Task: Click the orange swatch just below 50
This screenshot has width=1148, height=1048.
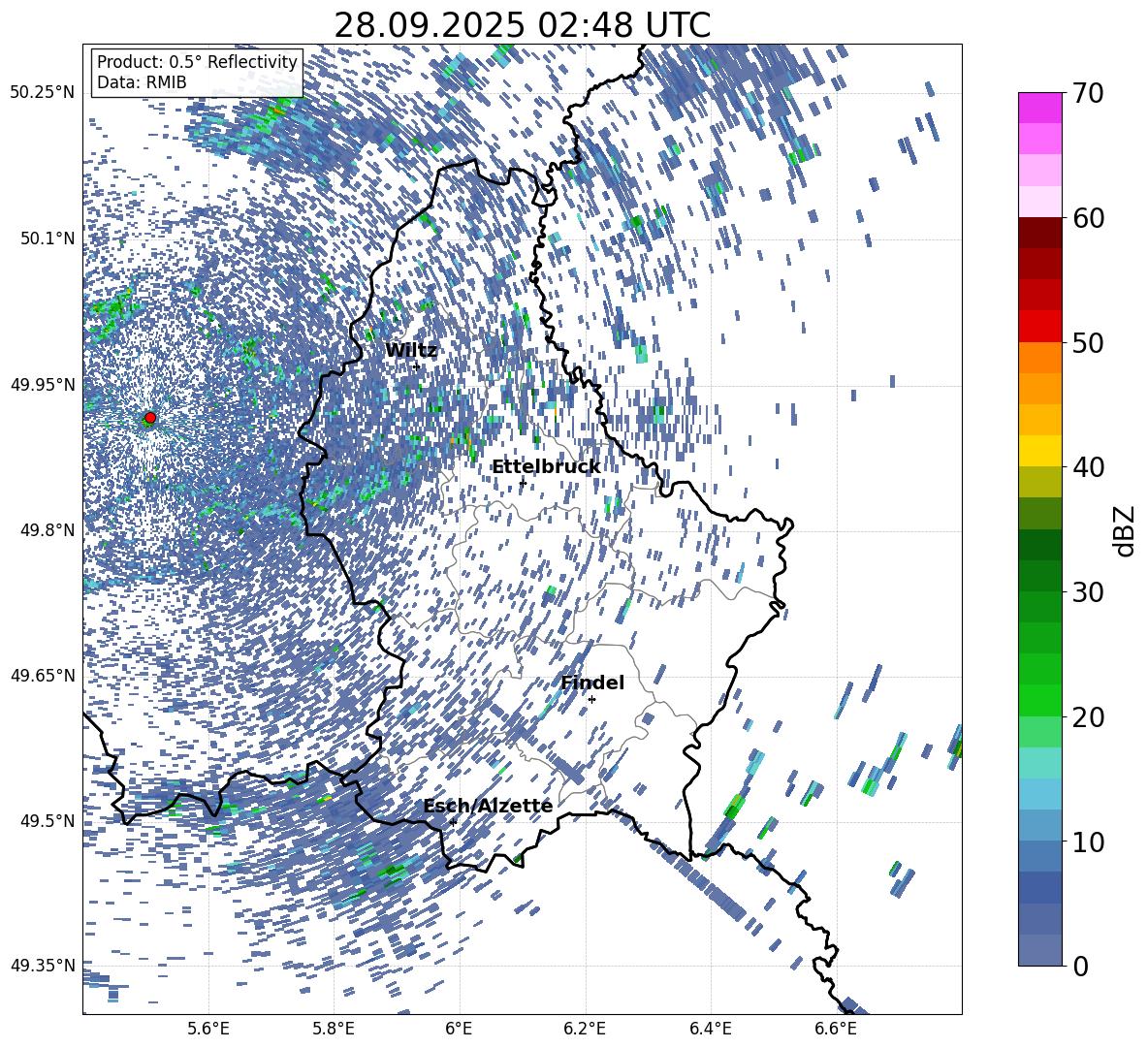Action: pyautogui.click(x=1039, y=357)
